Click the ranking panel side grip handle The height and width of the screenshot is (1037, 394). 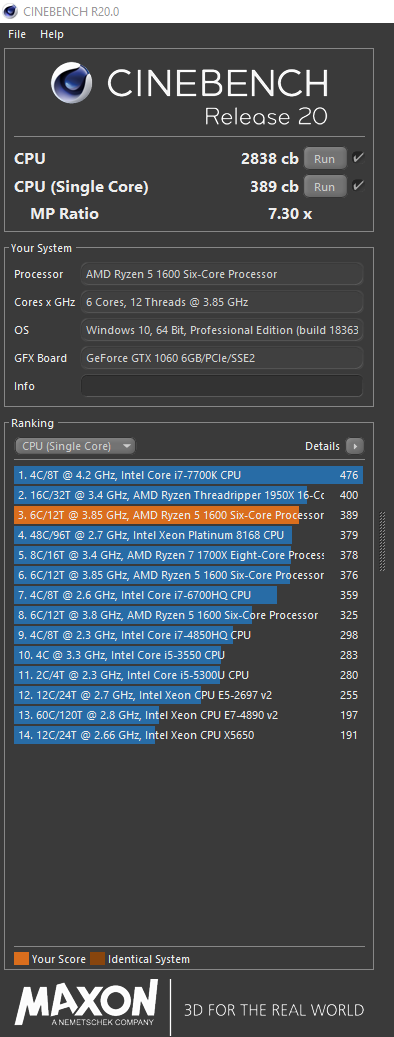381,541
